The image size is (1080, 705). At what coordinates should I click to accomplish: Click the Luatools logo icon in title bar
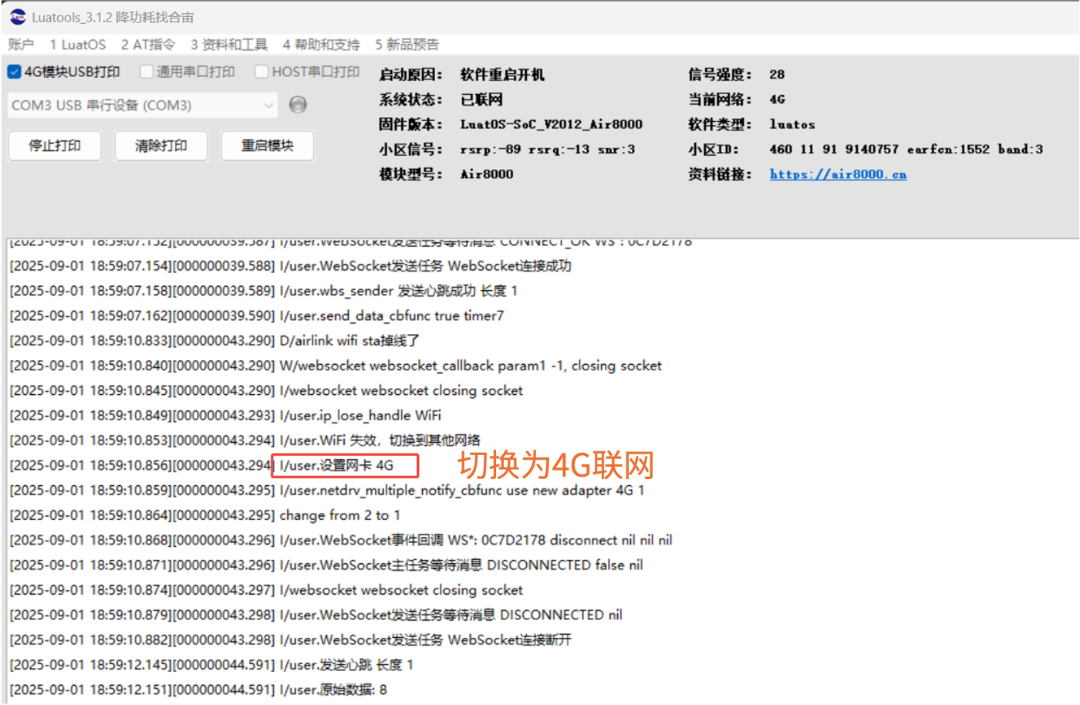click(x=16, y=17)
